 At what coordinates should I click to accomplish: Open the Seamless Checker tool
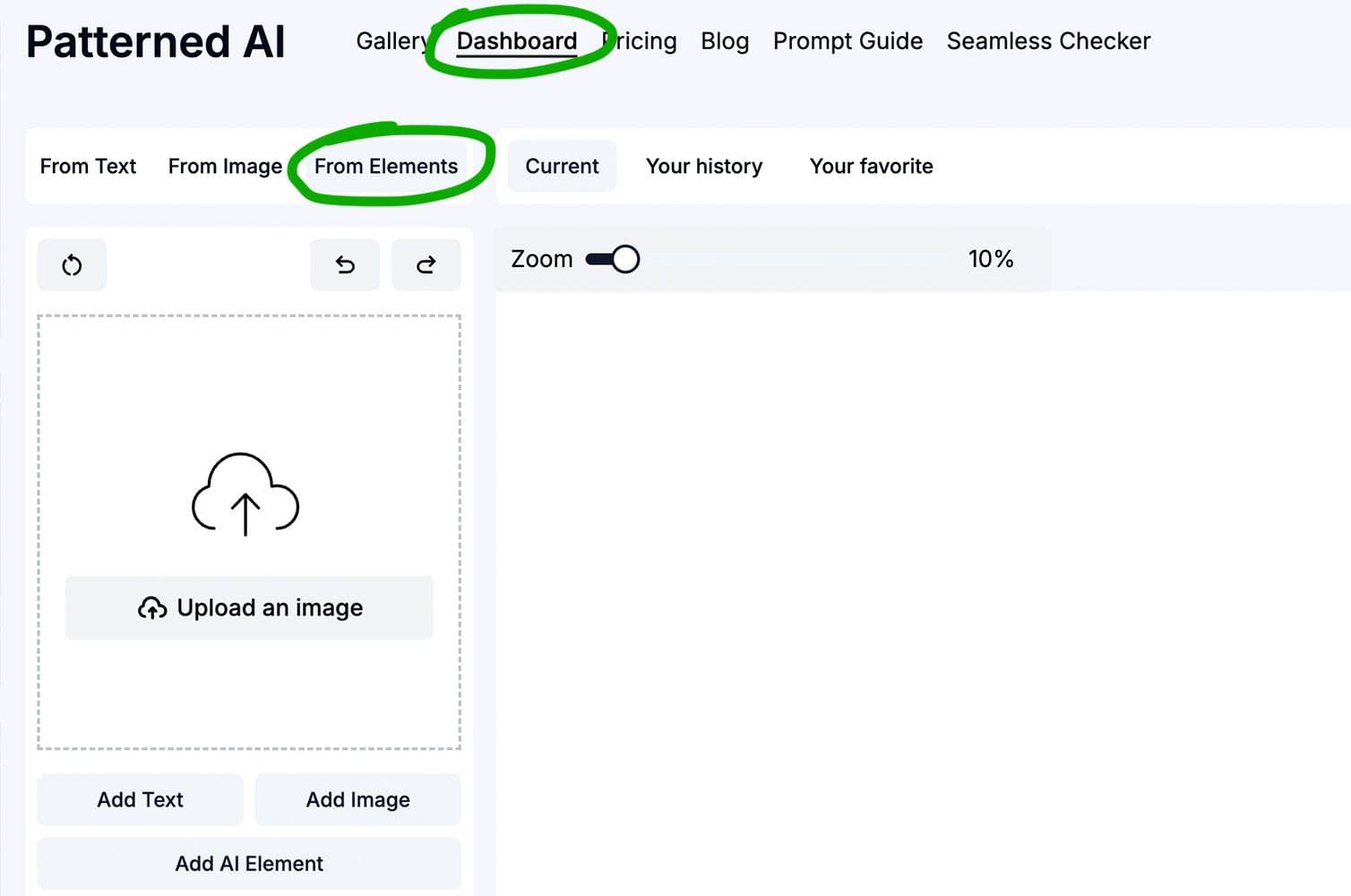coord(1048,41)
